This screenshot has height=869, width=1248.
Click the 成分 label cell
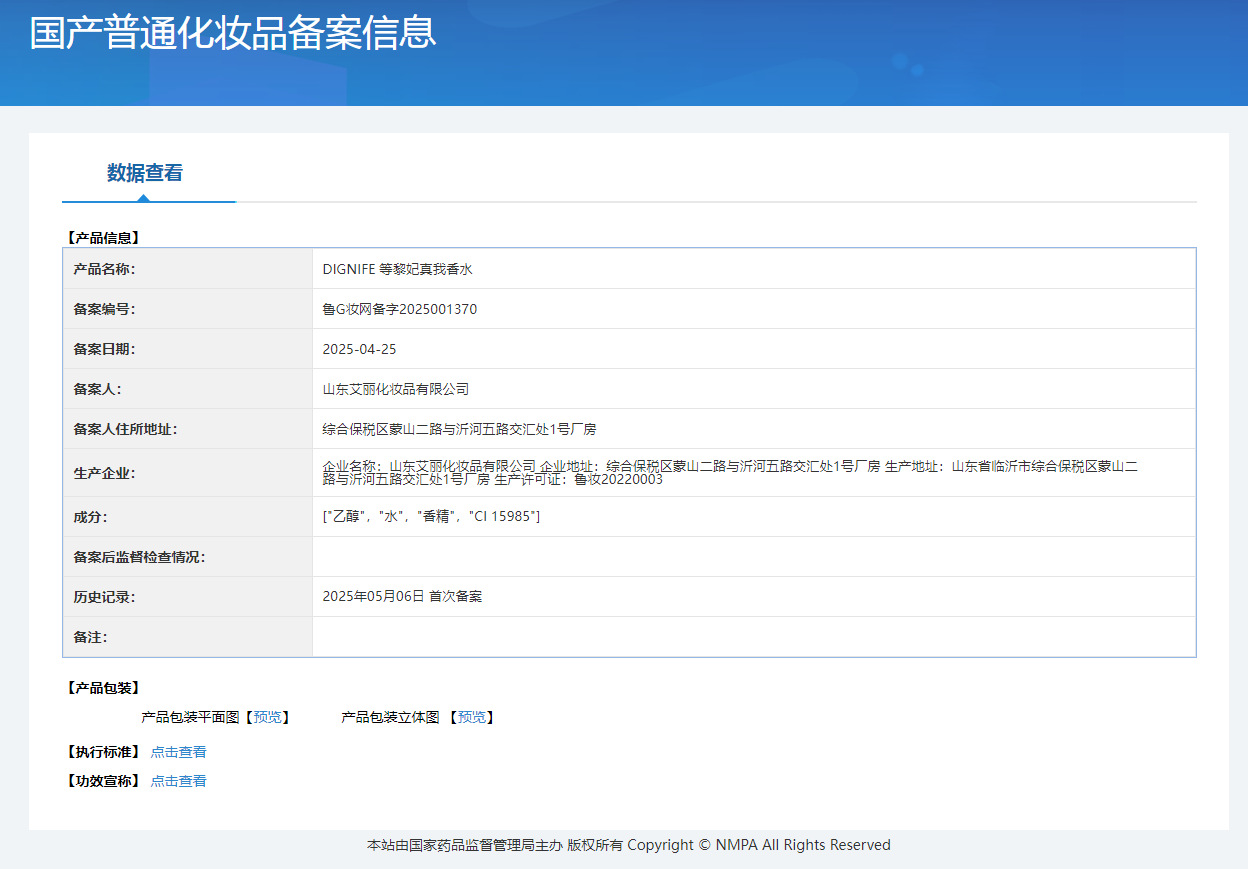click(x=188, y=517)
